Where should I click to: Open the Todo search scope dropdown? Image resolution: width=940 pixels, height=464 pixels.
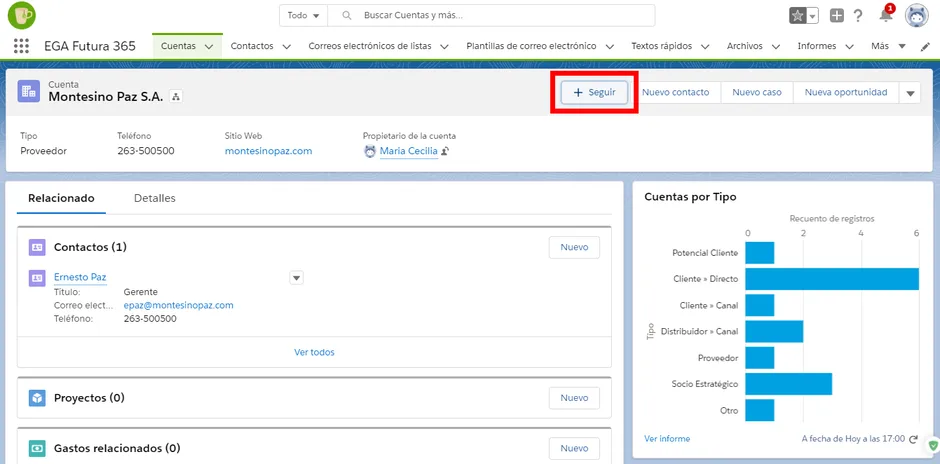[x=303, y=16]
